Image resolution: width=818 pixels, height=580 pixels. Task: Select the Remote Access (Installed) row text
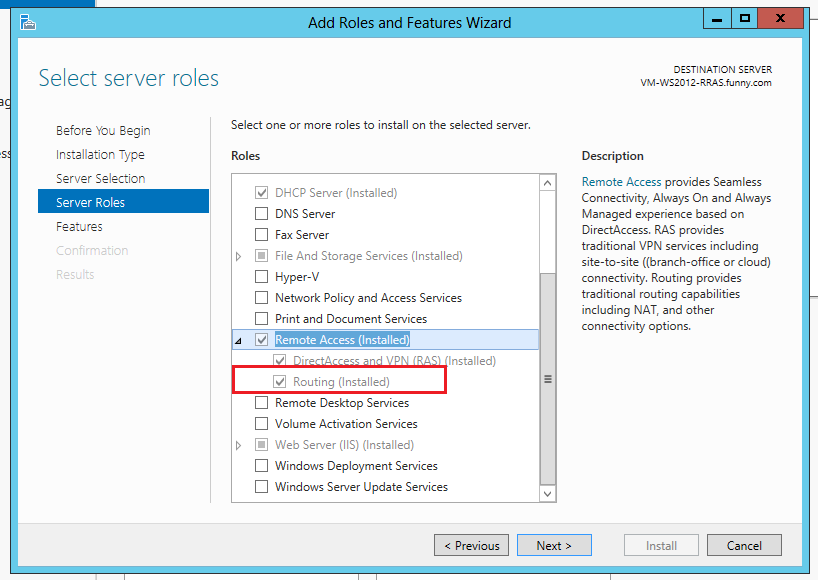342,340
